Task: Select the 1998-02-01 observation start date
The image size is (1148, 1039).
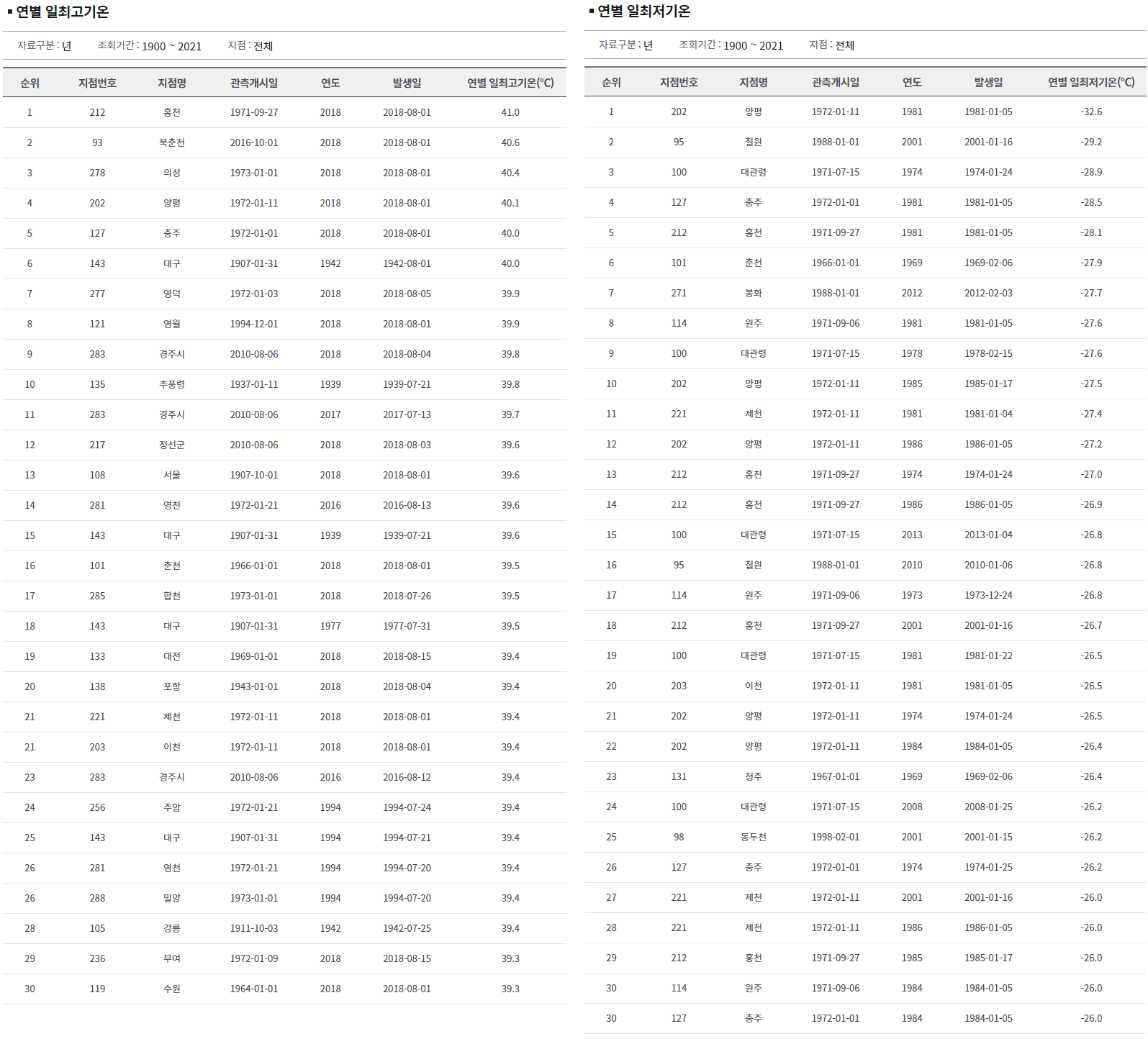Action: click(836, 837)
